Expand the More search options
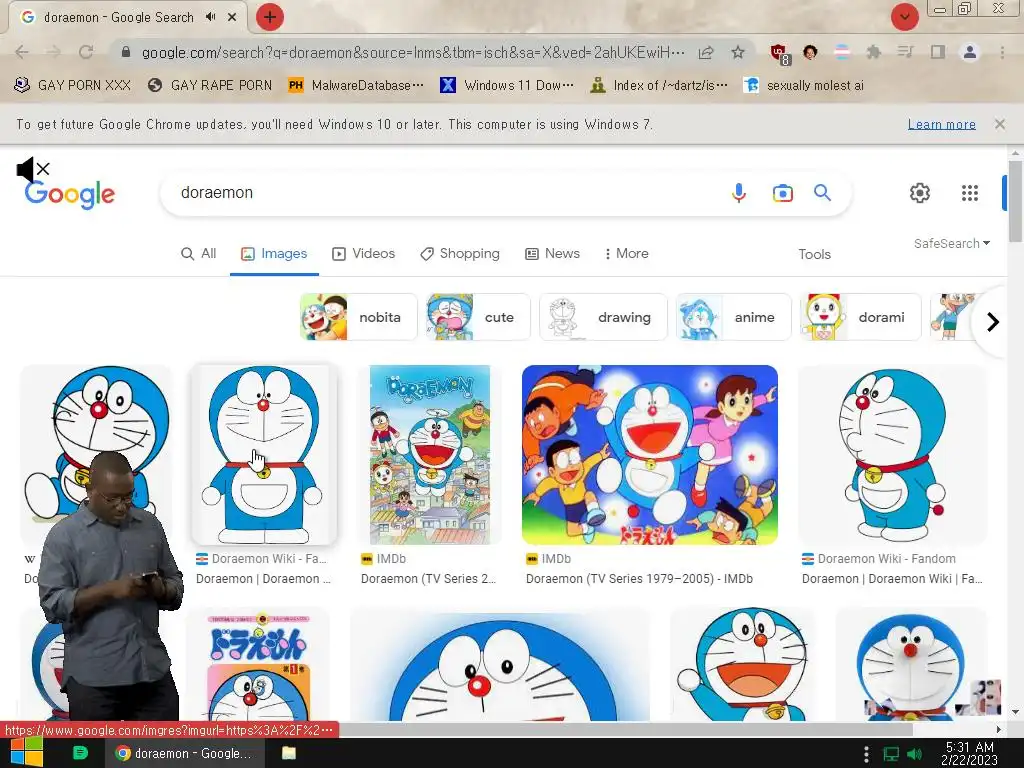 (x=626, y=253)
